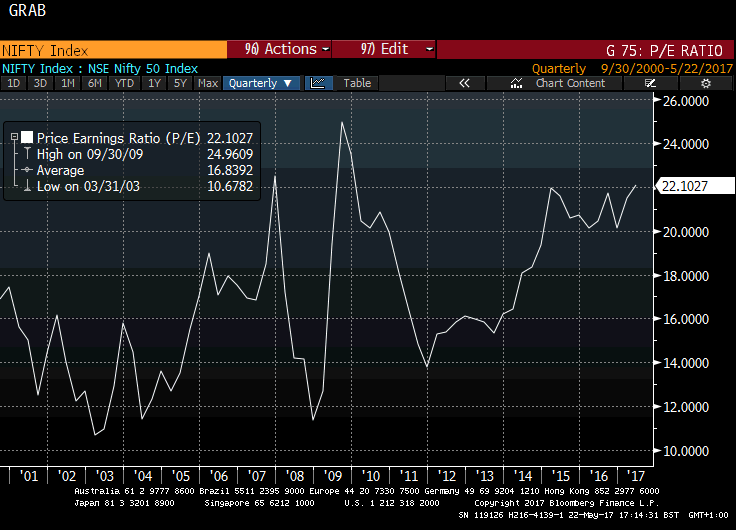Viewport: 736px width, 530px height.
Task: Select the 5Y time range
Action: click(x=180, y=84)
